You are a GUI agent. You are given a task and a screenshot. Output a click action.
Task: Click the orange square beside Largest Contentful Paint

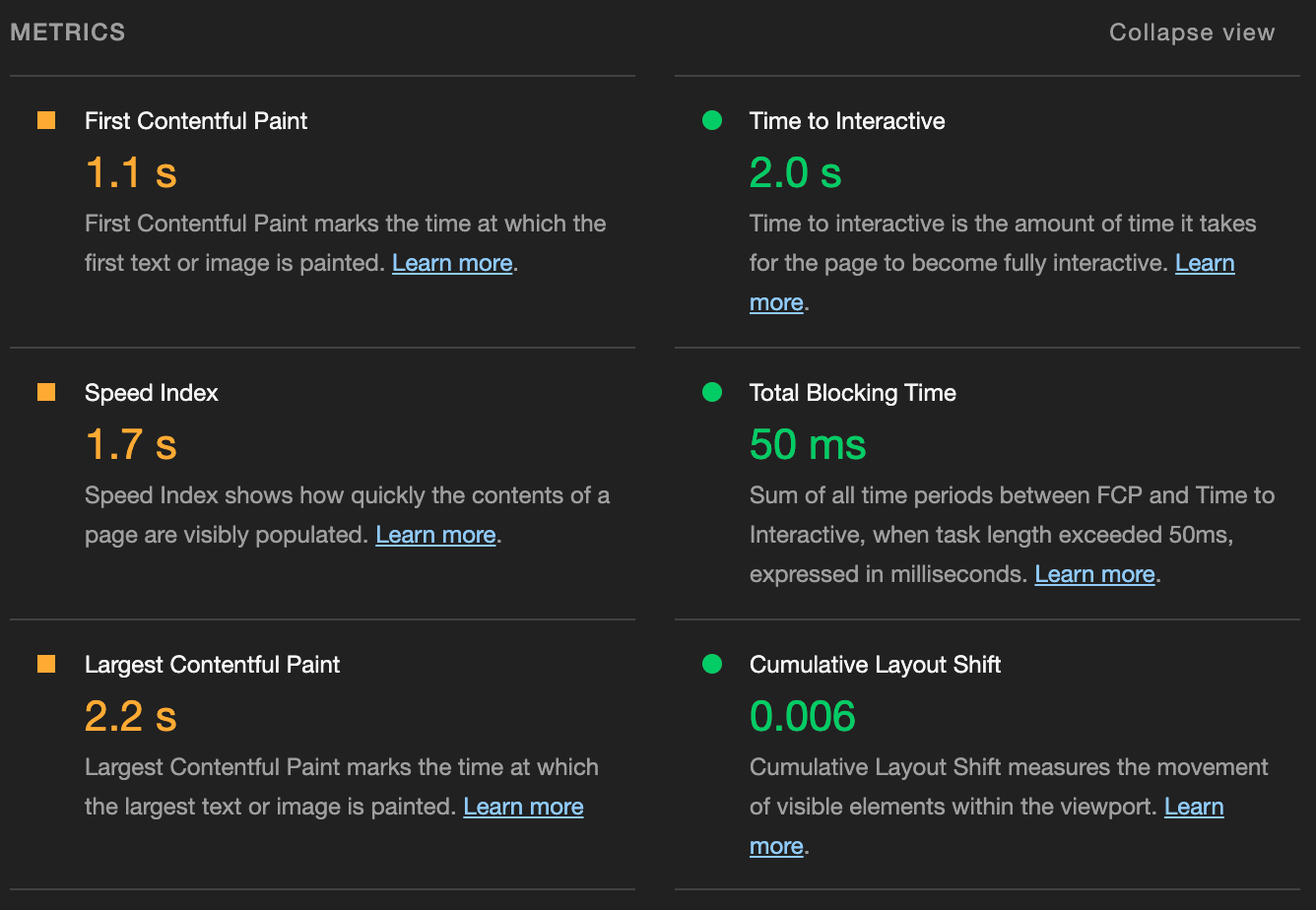pyautogui.click(x=46, y=665)
